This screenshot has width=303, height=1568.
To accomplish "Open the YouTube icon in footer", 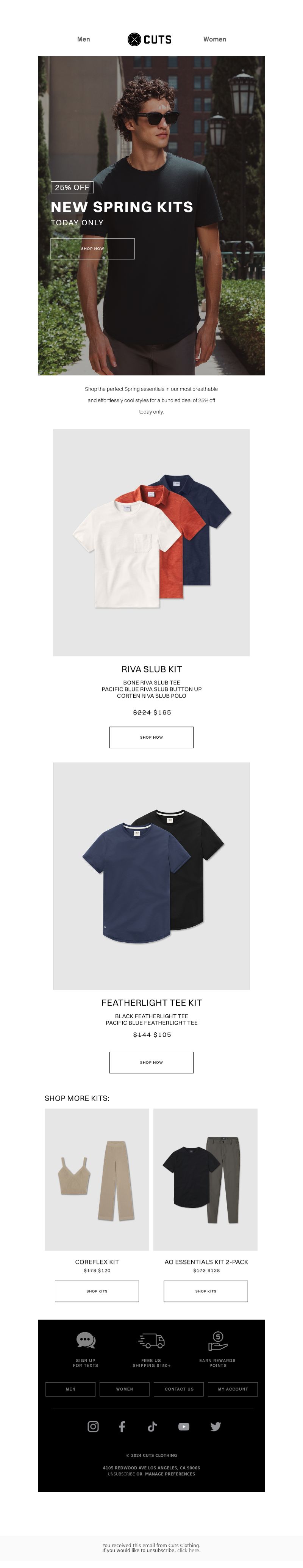I will (184, 1427).
